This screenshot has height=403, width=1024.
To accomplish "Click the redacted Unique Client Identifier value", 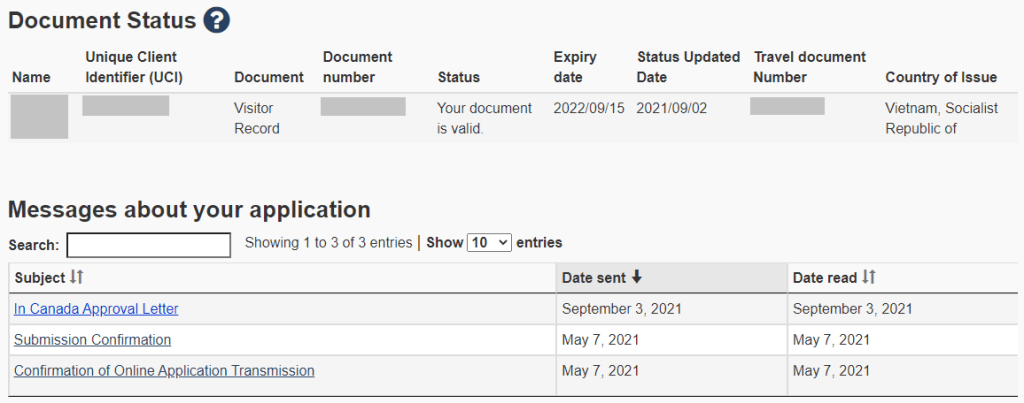I will coord(125,106).
